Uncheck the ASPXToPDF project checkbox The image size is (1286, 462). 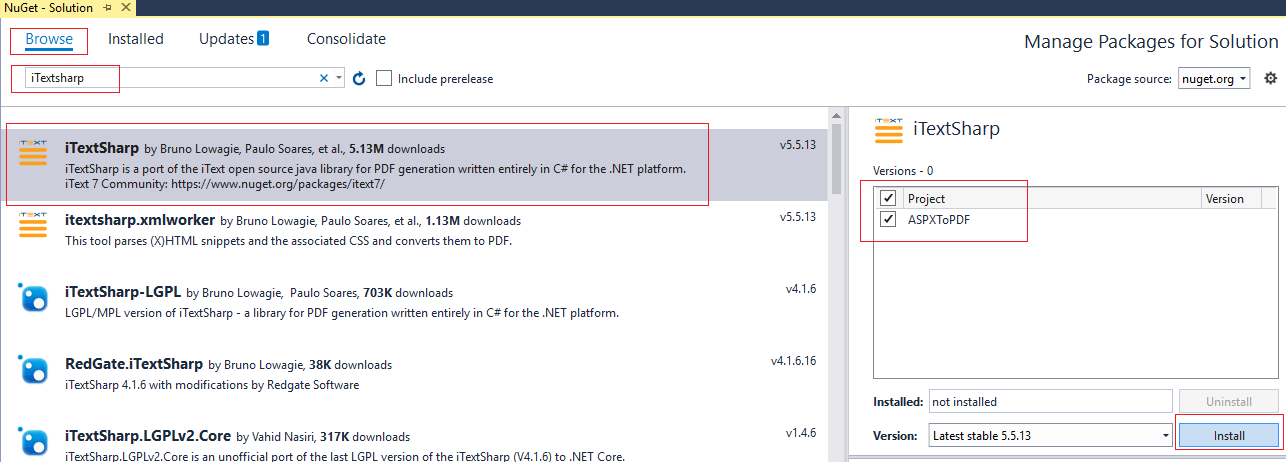click(888, 219)
